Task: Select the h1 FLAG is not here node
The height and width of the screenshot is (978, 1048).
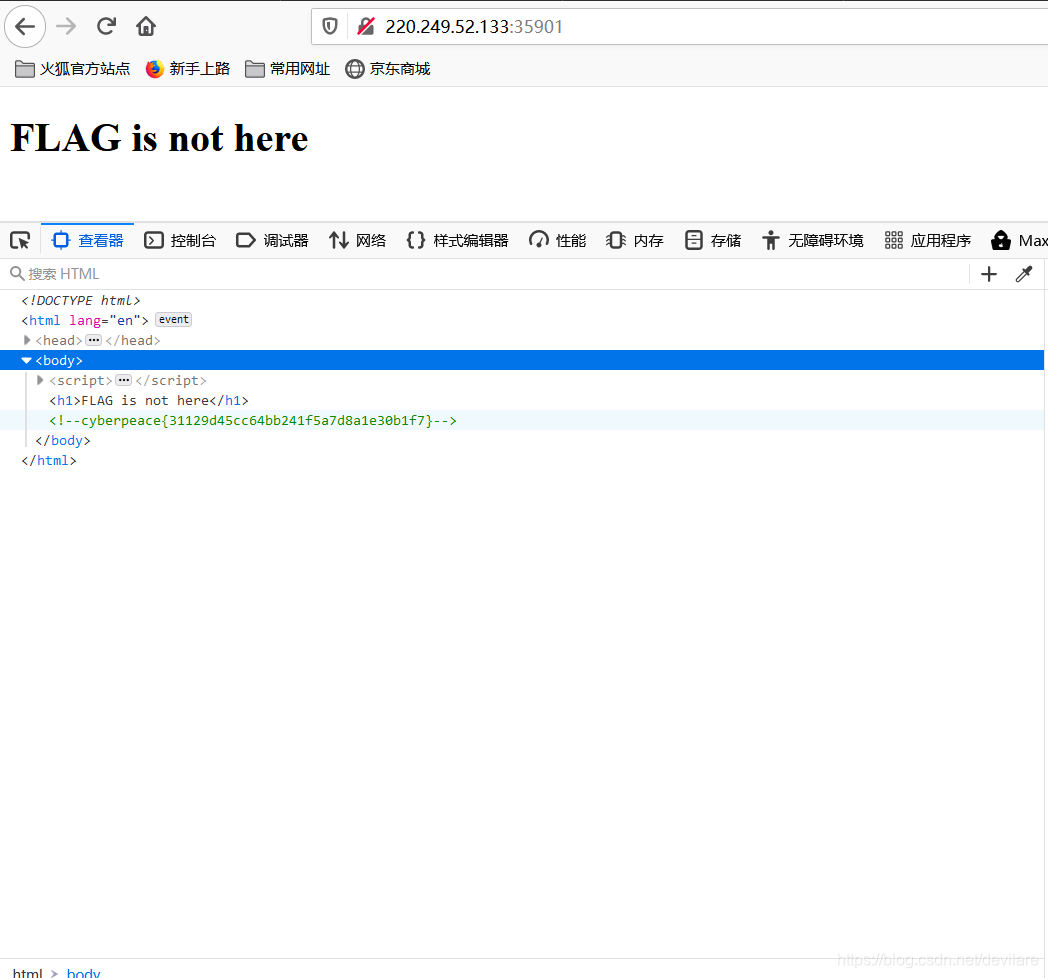Action: coord(149,400)
